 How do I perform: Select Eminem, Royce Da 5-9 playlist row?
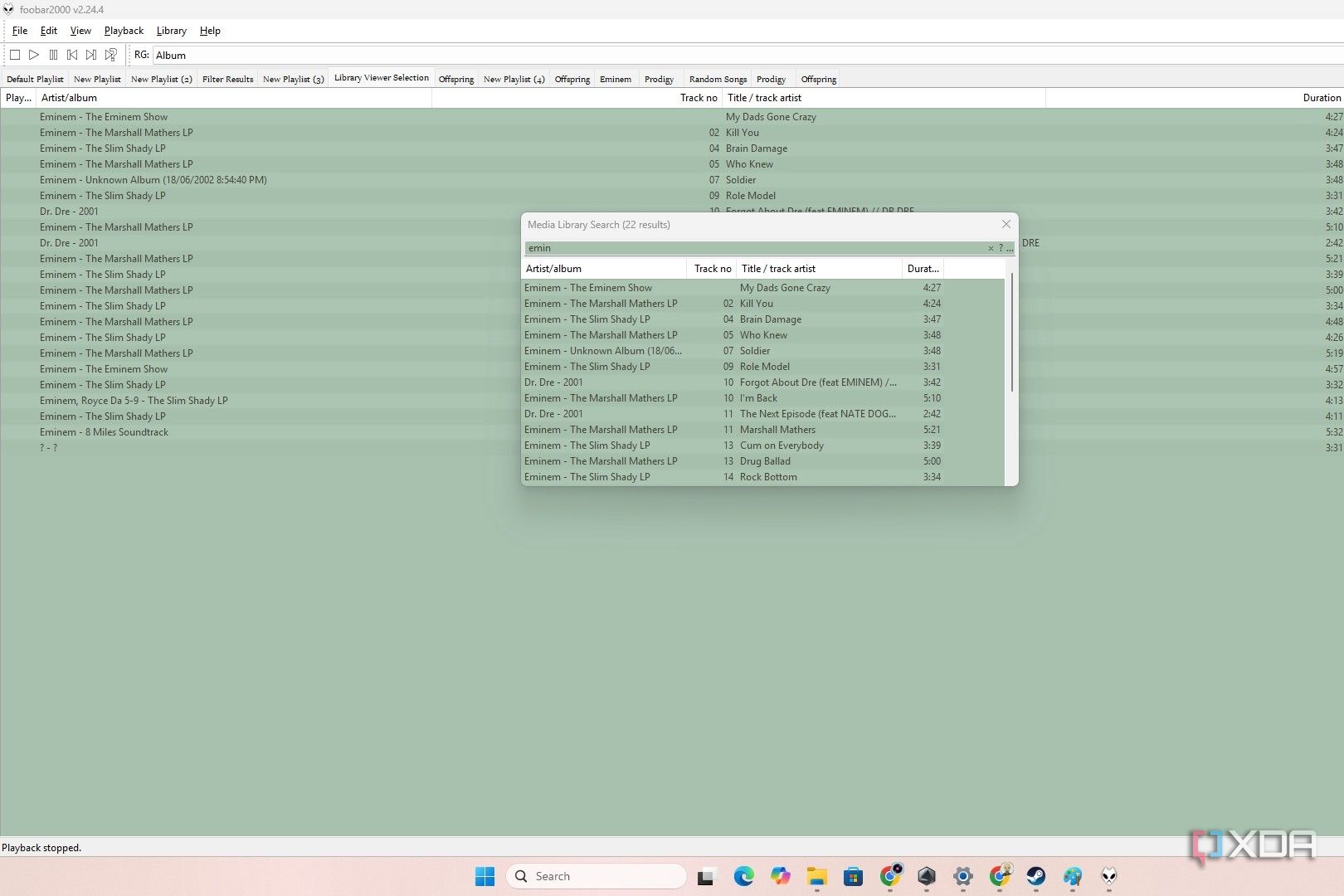pos(672,401)
